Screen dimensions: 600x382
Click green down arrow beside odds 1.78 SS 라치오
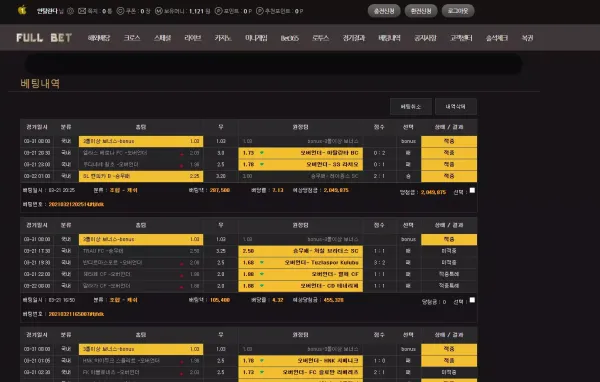click(262, 164)
